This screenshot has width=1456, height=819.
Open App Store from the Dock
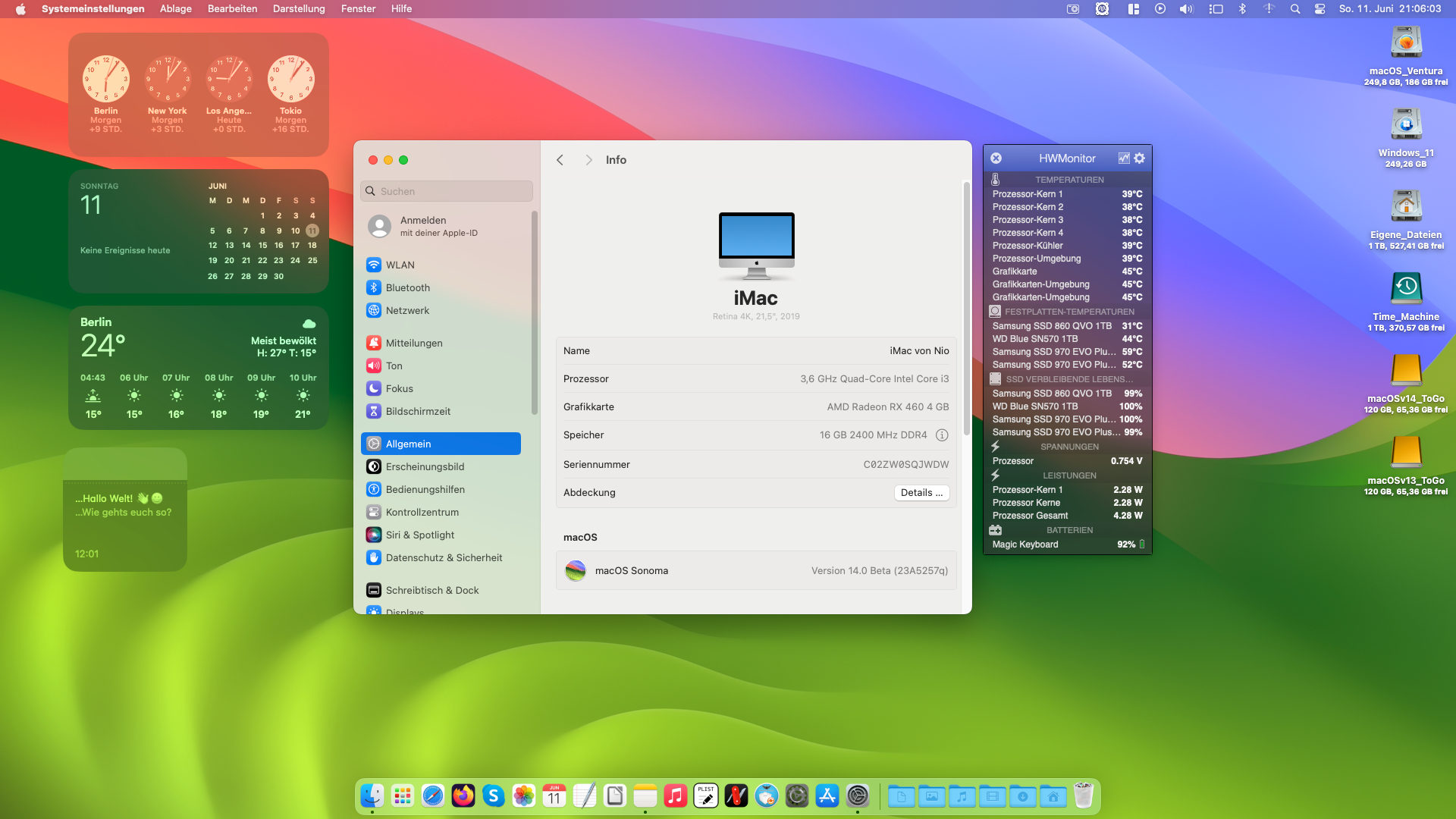[827, 795]
